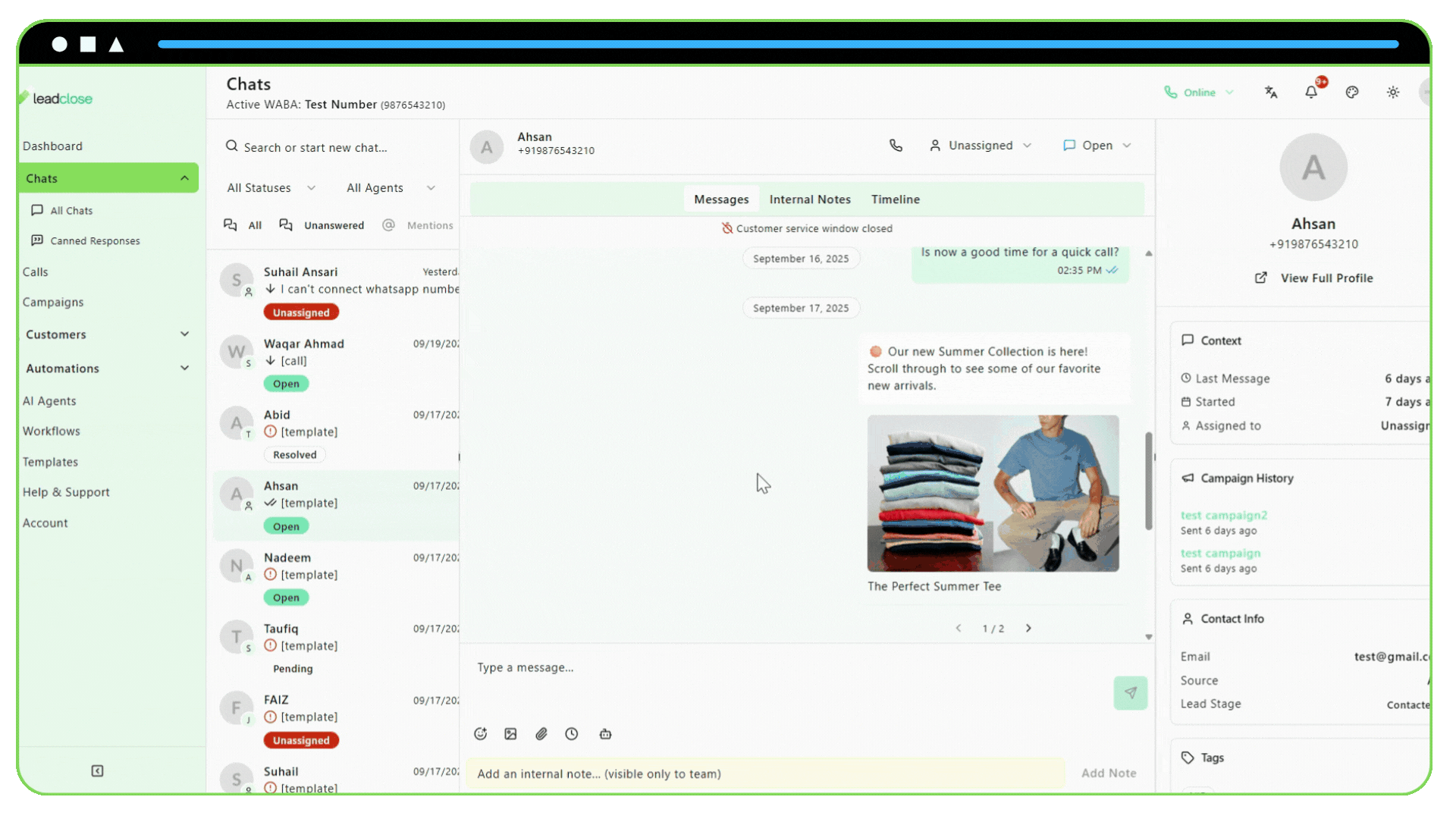Open the Unassigned agent dropdown
Image resolution: width=1456 pixels, height=819 pixels.
tap(981, 145)
